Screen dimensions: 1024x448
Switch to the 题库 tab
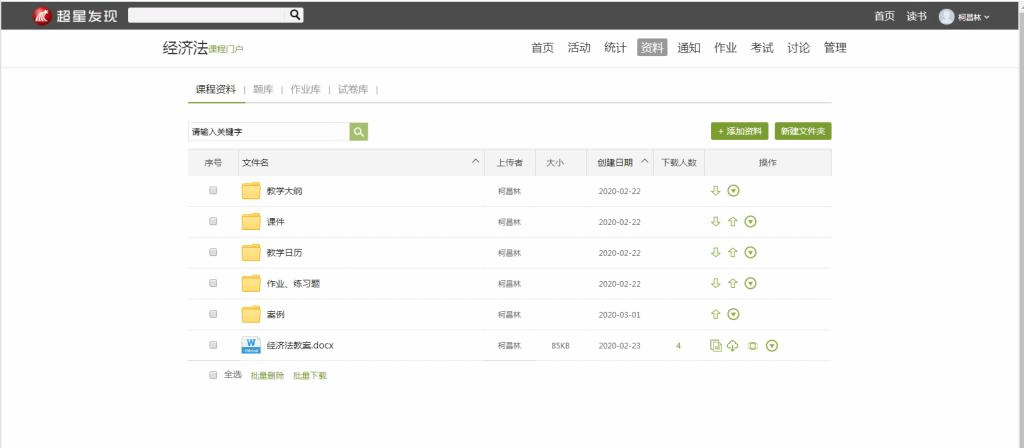pyautogui.click(x=263, y=90)
